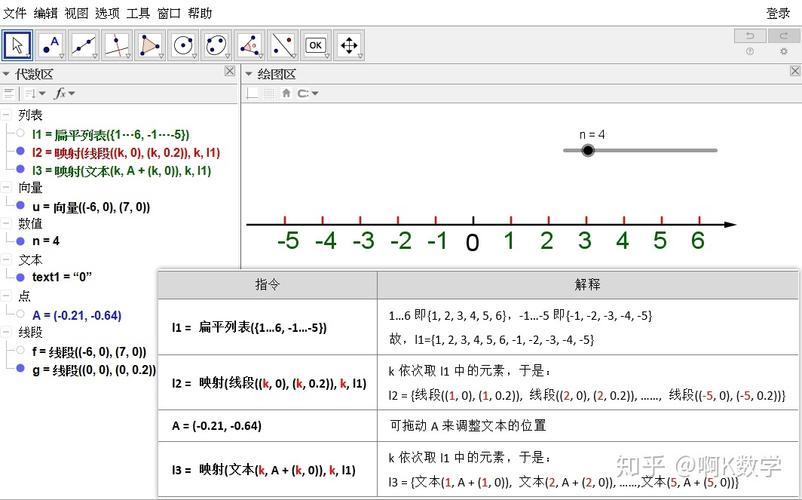The height and width of the screenshot is (500, 802).
Task: Open the settings gear icon
Action: click(x=784, y=51)
